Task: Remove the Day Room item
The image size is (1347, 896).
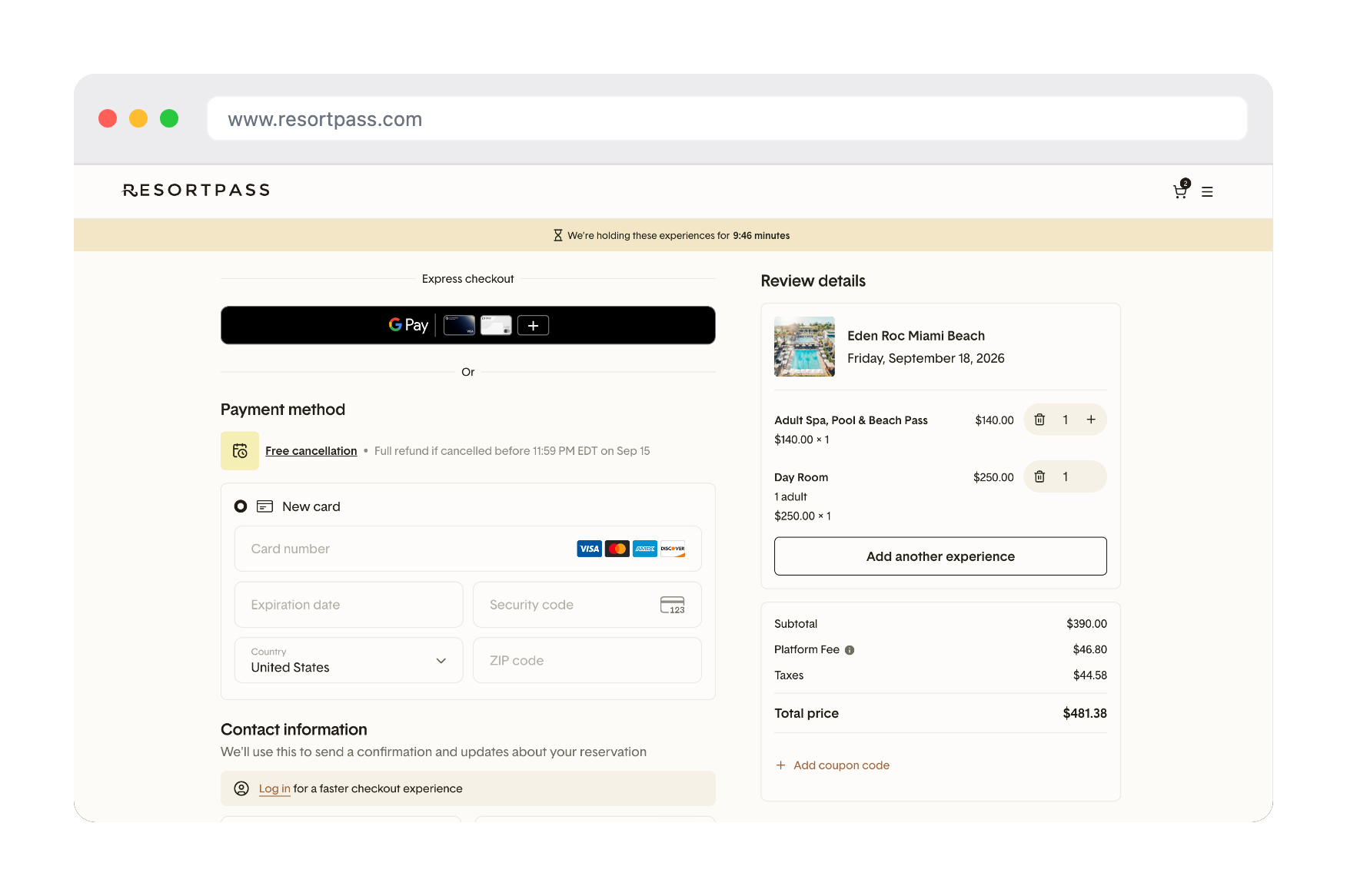Action: click(1039, 476)
